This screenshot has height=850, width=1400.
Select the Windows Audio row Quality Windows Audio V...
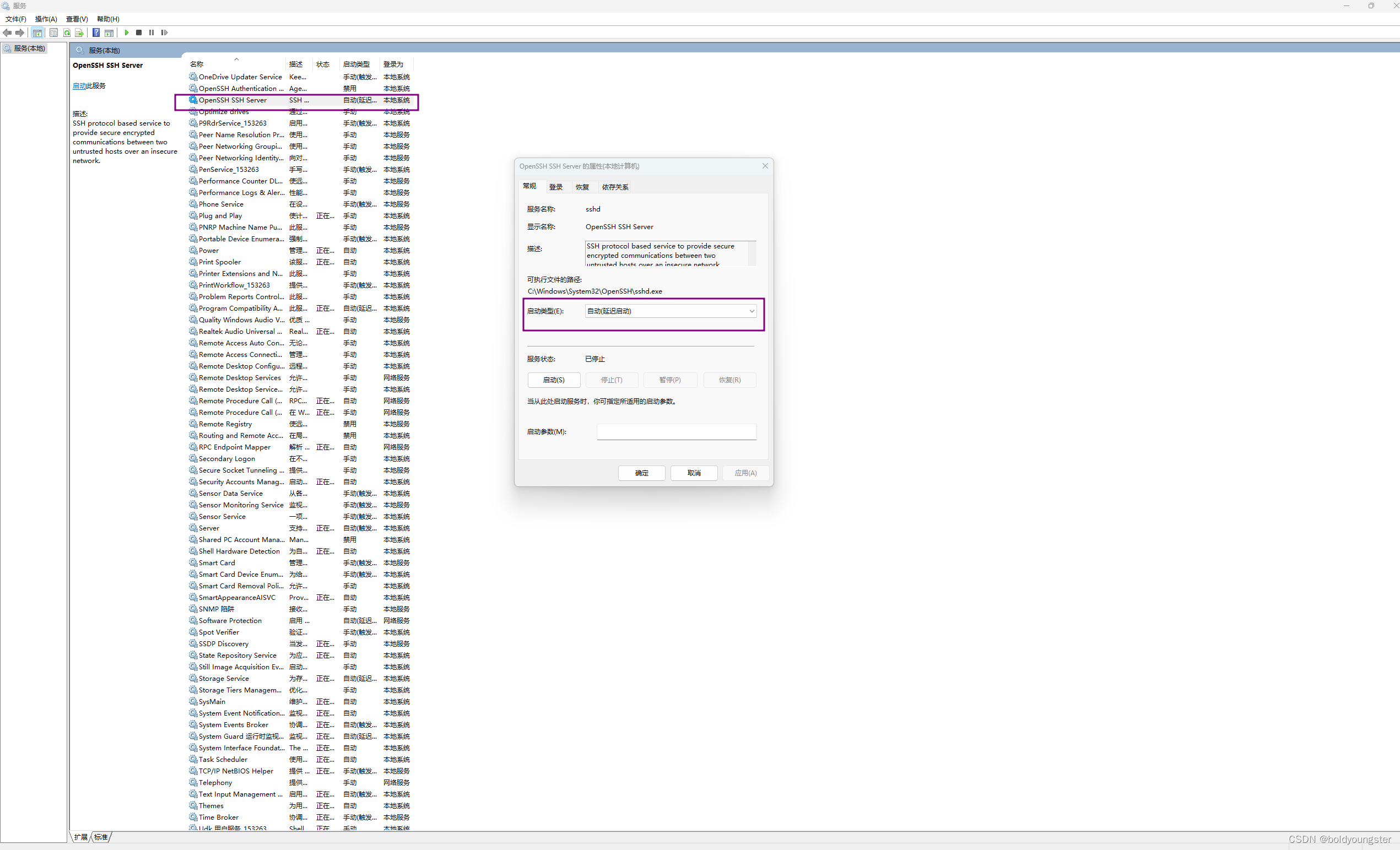pos(300,320)
